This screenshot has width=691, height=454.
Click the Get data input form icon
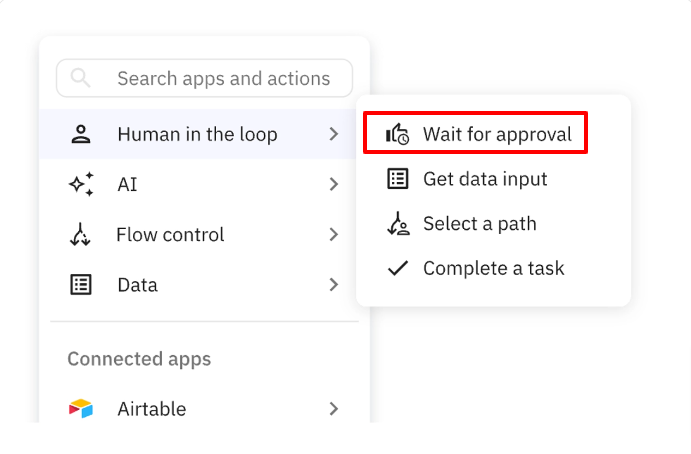point(398,179)
